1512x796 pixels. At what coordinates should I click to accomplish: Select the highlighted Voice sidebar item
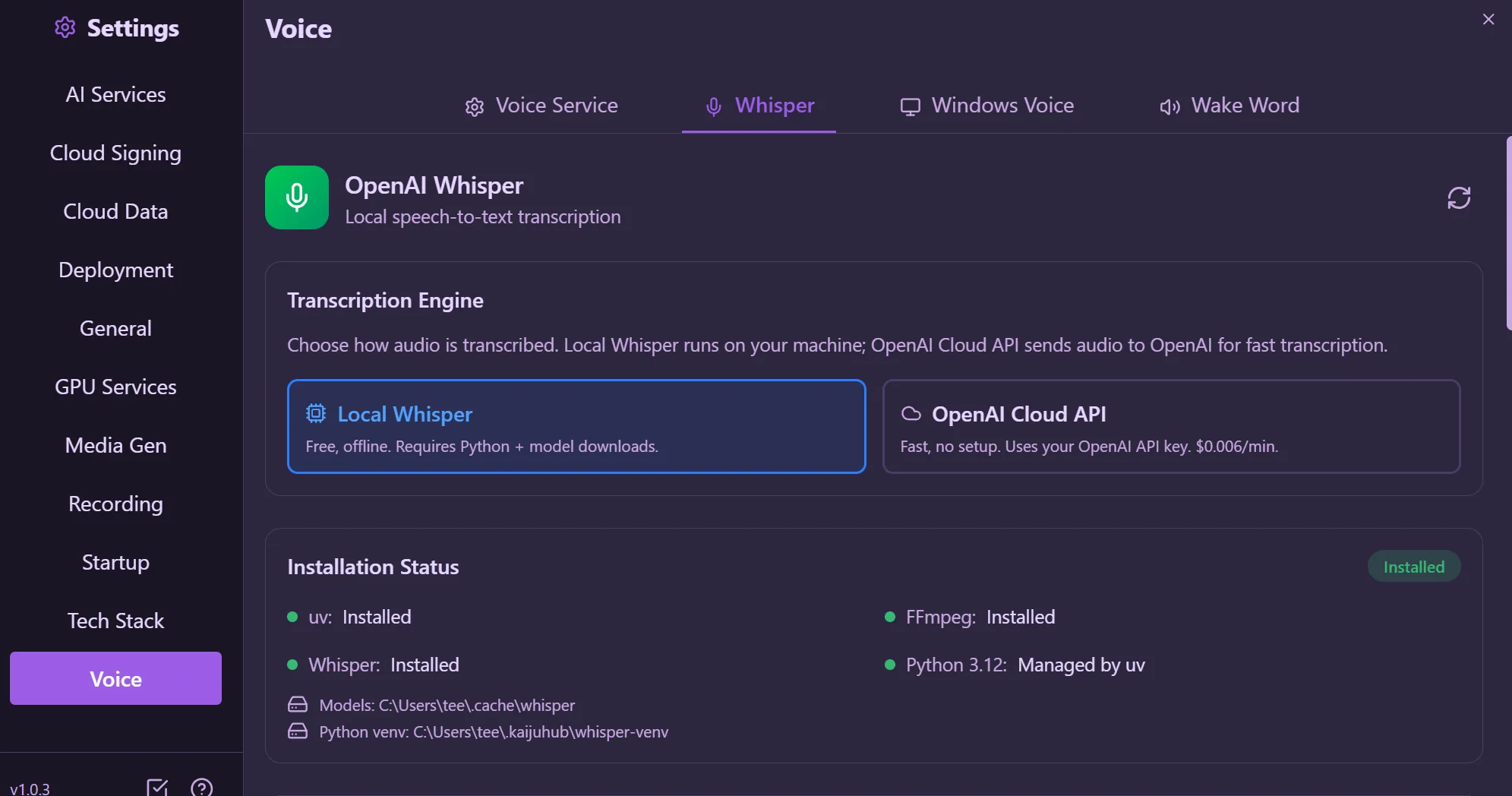click(x=115, y=678)
